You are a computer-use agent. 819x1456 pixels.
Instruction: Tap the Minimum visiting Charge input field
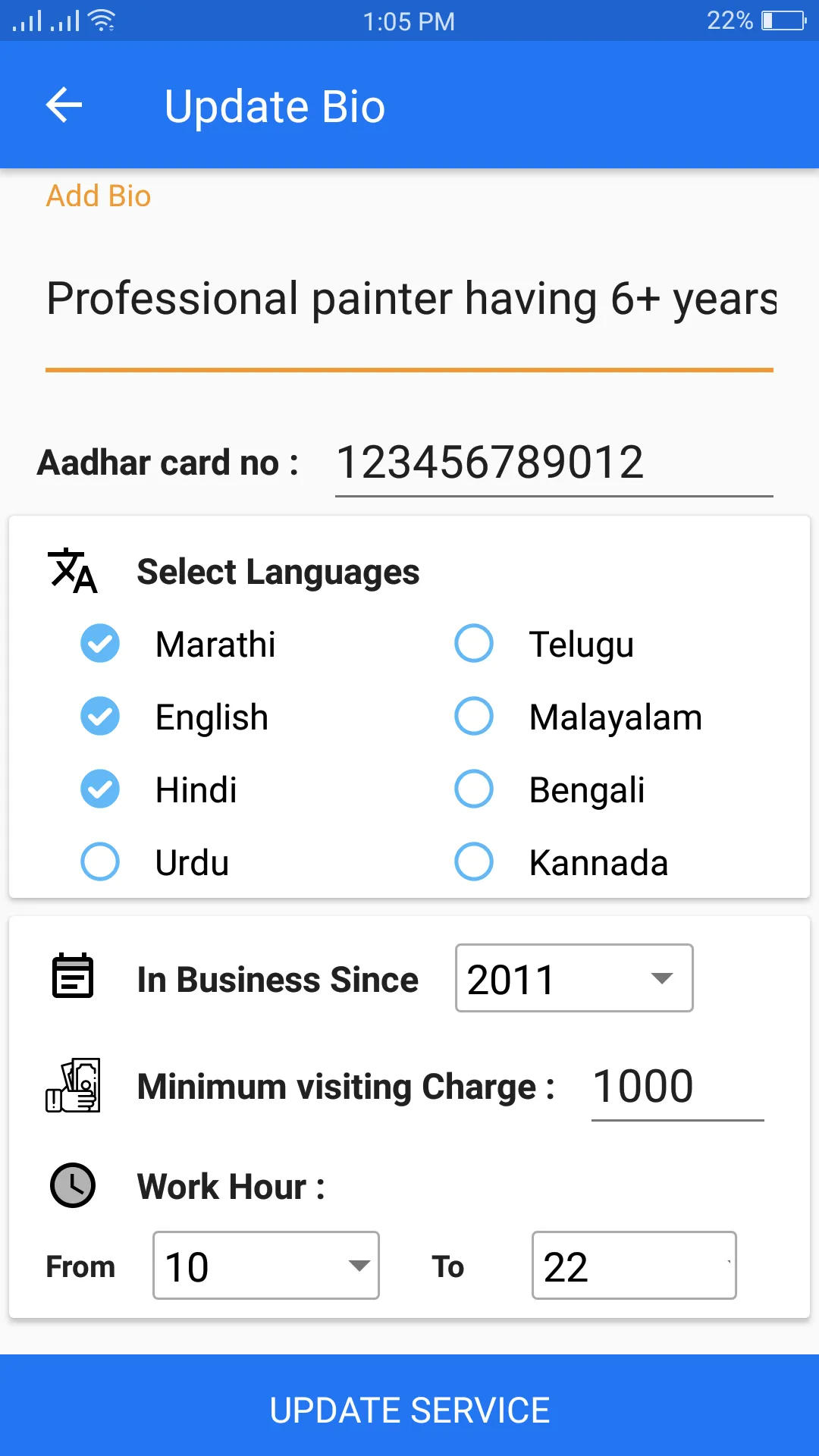pos(676,1087)
